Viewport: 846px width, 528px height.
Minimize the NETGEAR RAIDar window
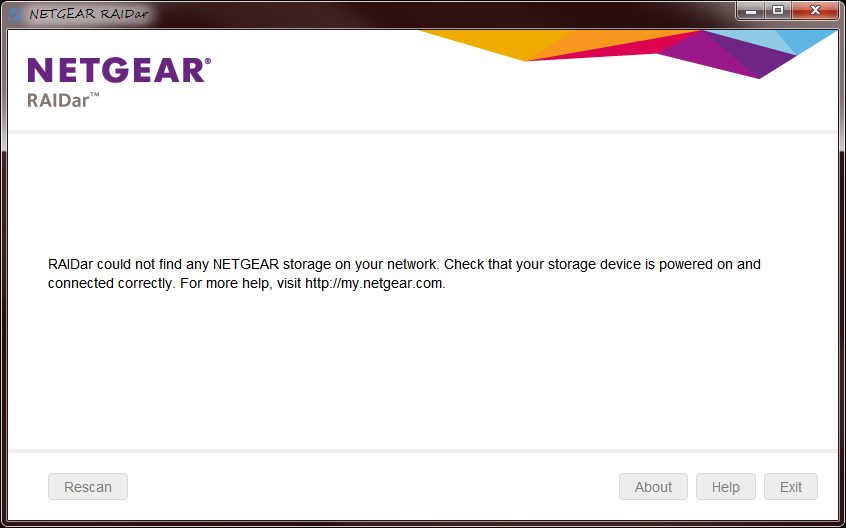click(751, 11)
